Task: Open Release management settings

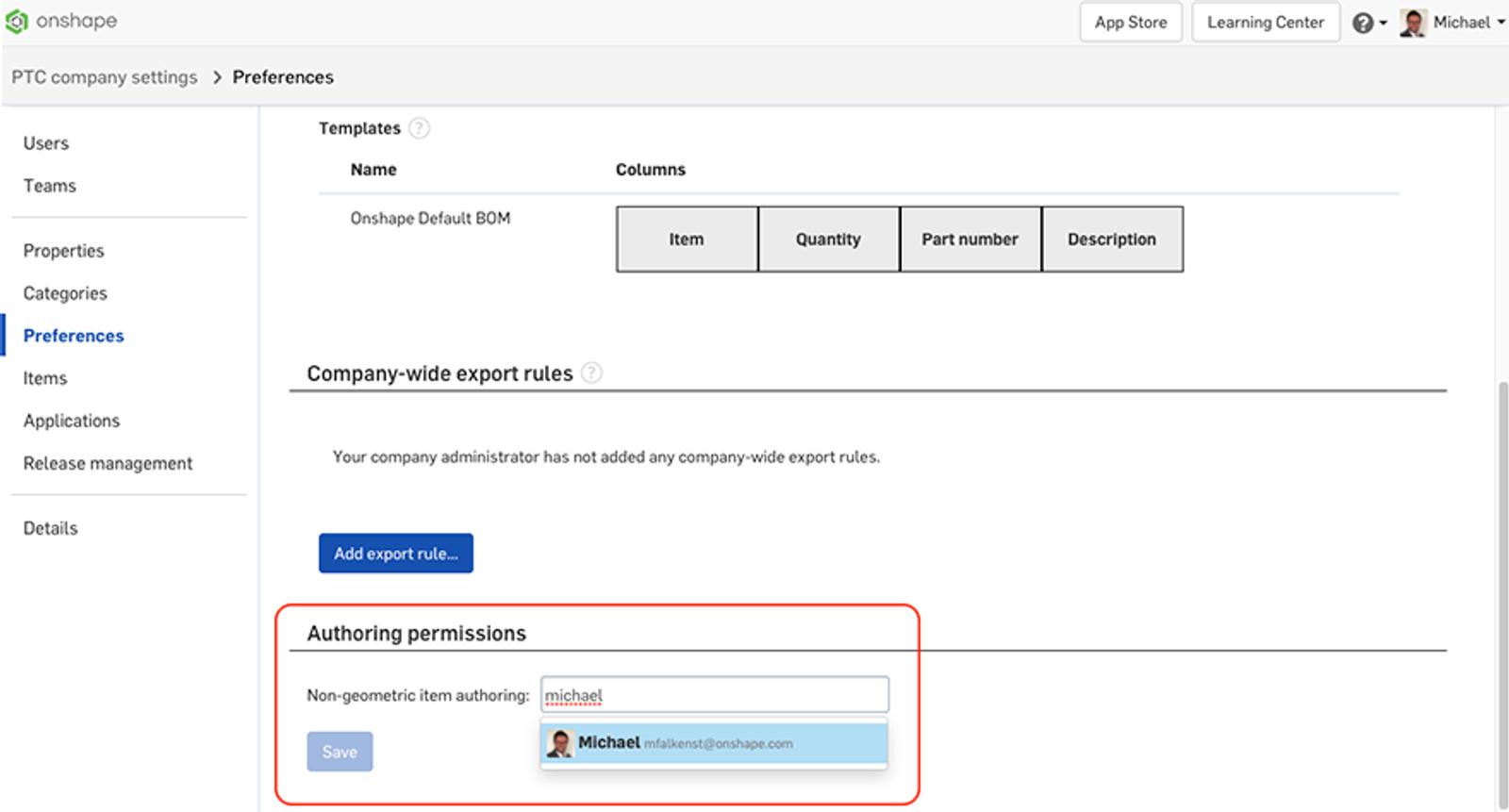Action: [108, 463]
